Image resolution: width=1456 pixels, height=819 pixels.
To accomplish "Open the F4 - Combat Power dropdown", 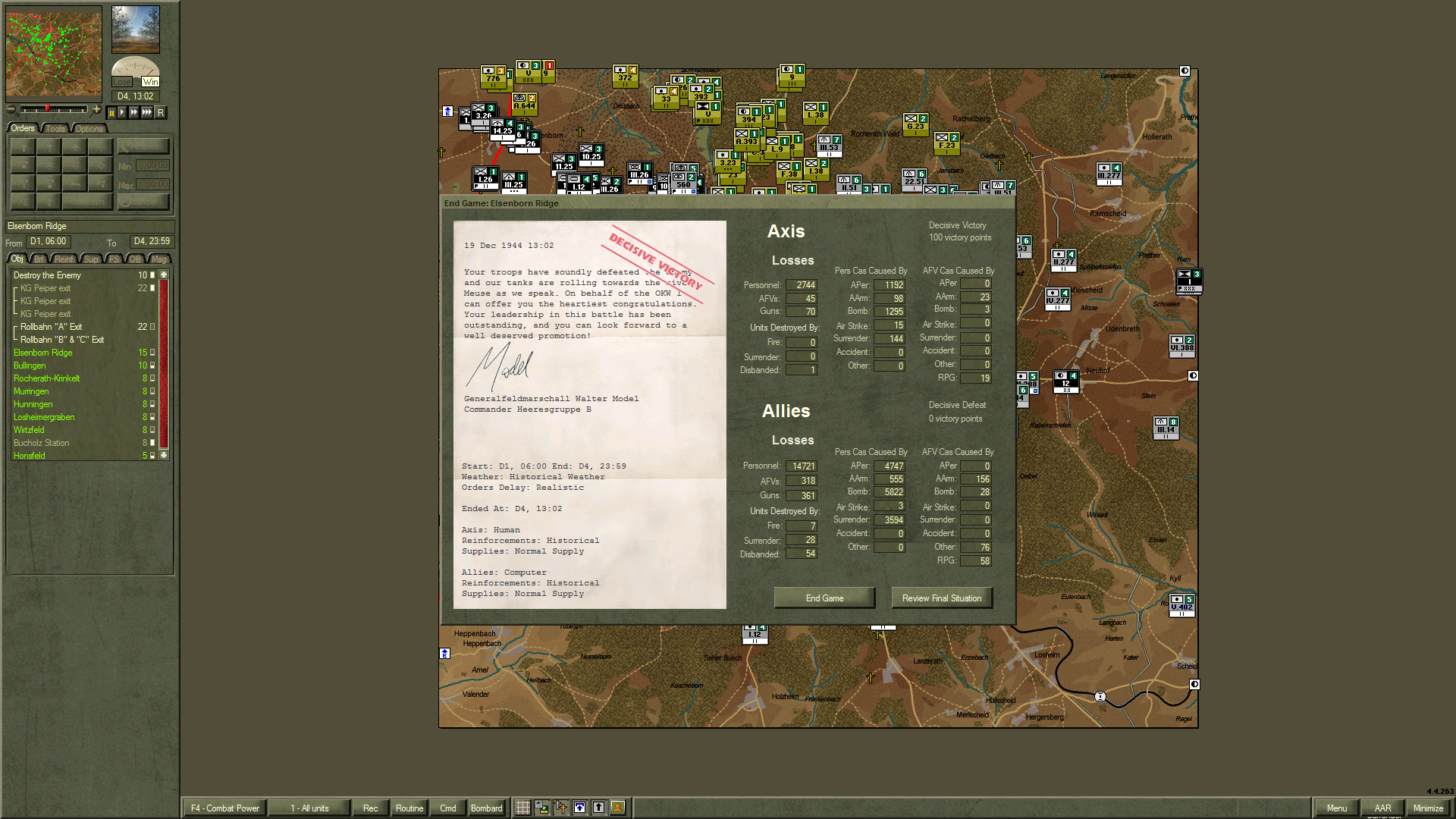I will click(x=225, y=808).
